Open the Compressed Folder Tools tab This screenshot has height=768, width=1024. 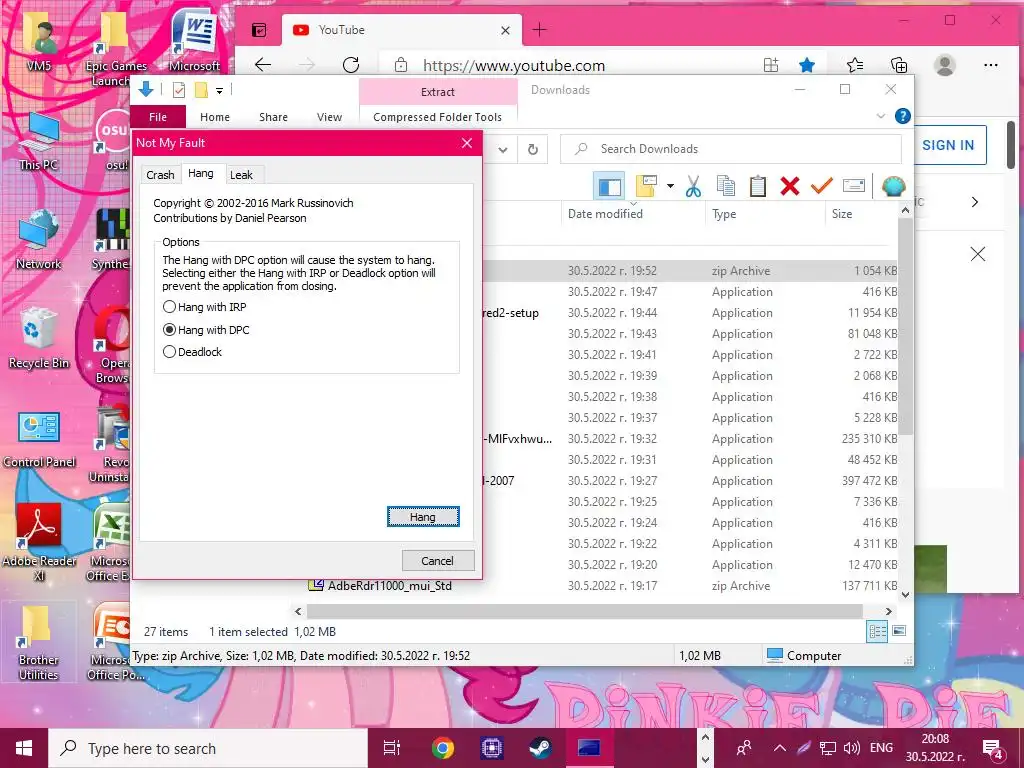[x=438, y=117]
